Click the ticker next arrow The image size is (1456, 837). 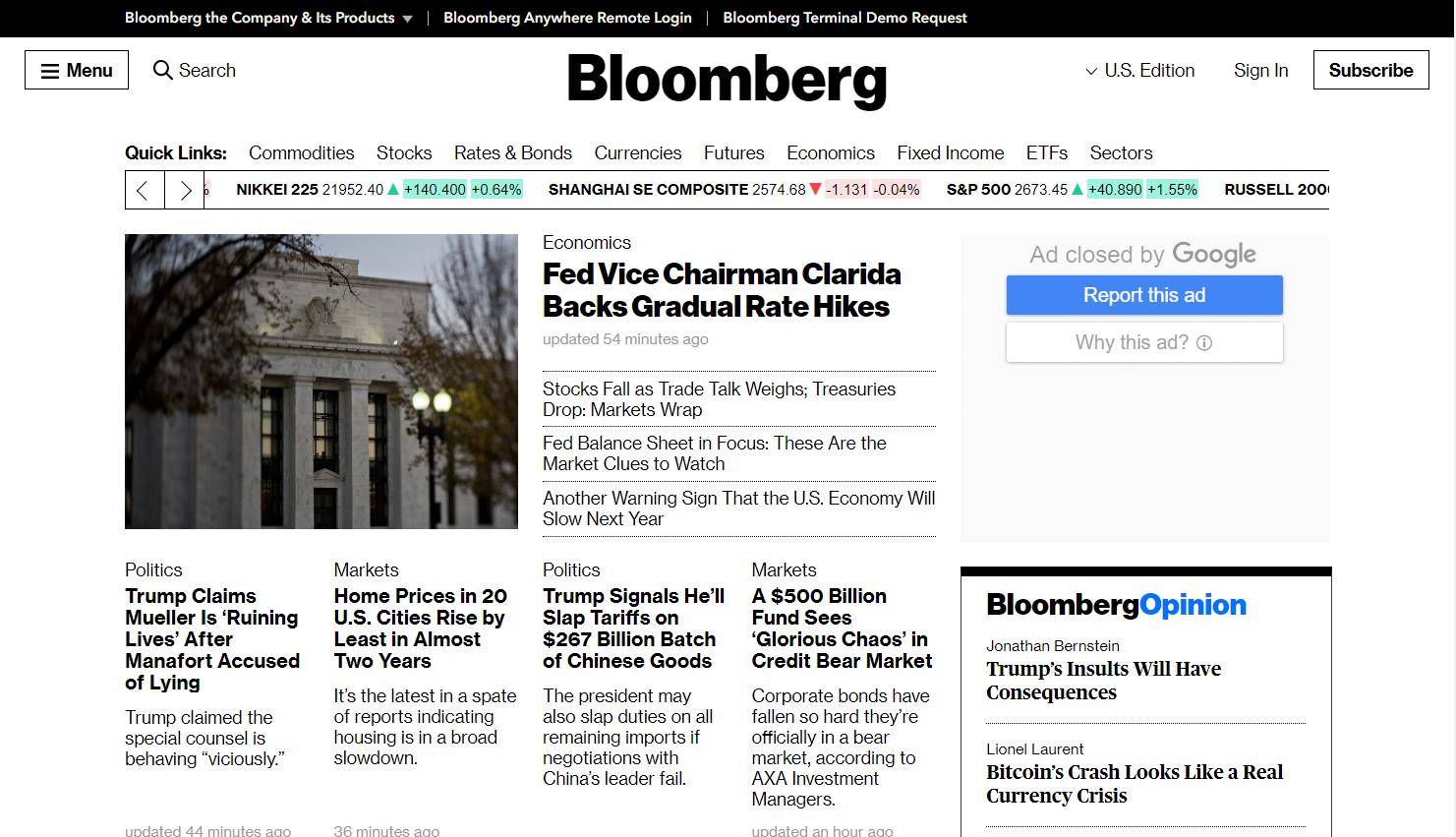click(184, 190)
